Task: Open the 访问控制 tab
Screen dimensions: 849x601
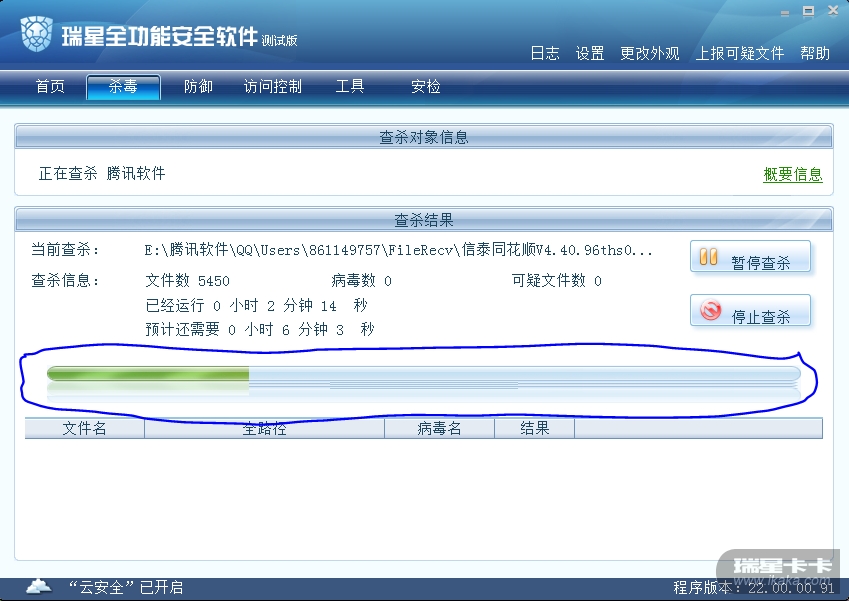Action: click(272, 87)
